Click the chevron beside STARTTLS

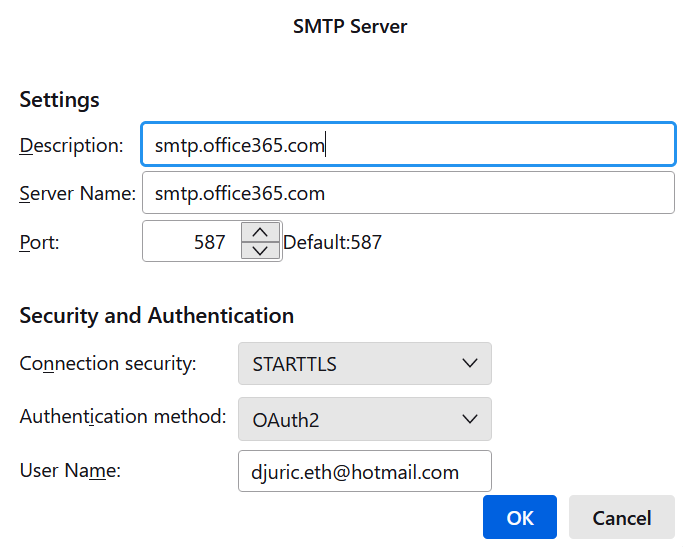pyautogui.click(x=470, y=364)
